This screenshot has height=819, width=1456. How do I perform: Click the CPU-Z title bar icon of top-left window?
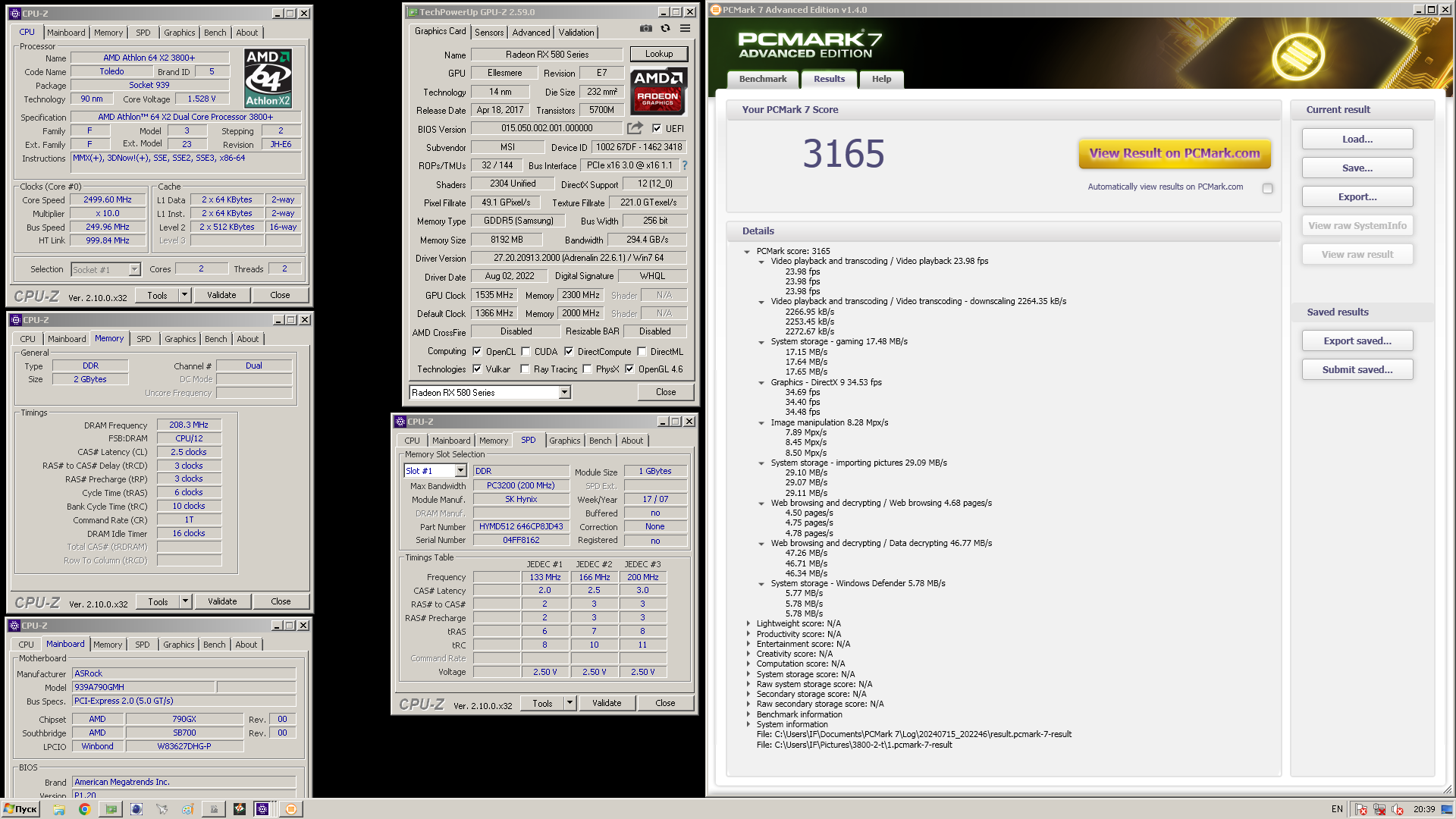pyautogui.click(x=15, y=14)
